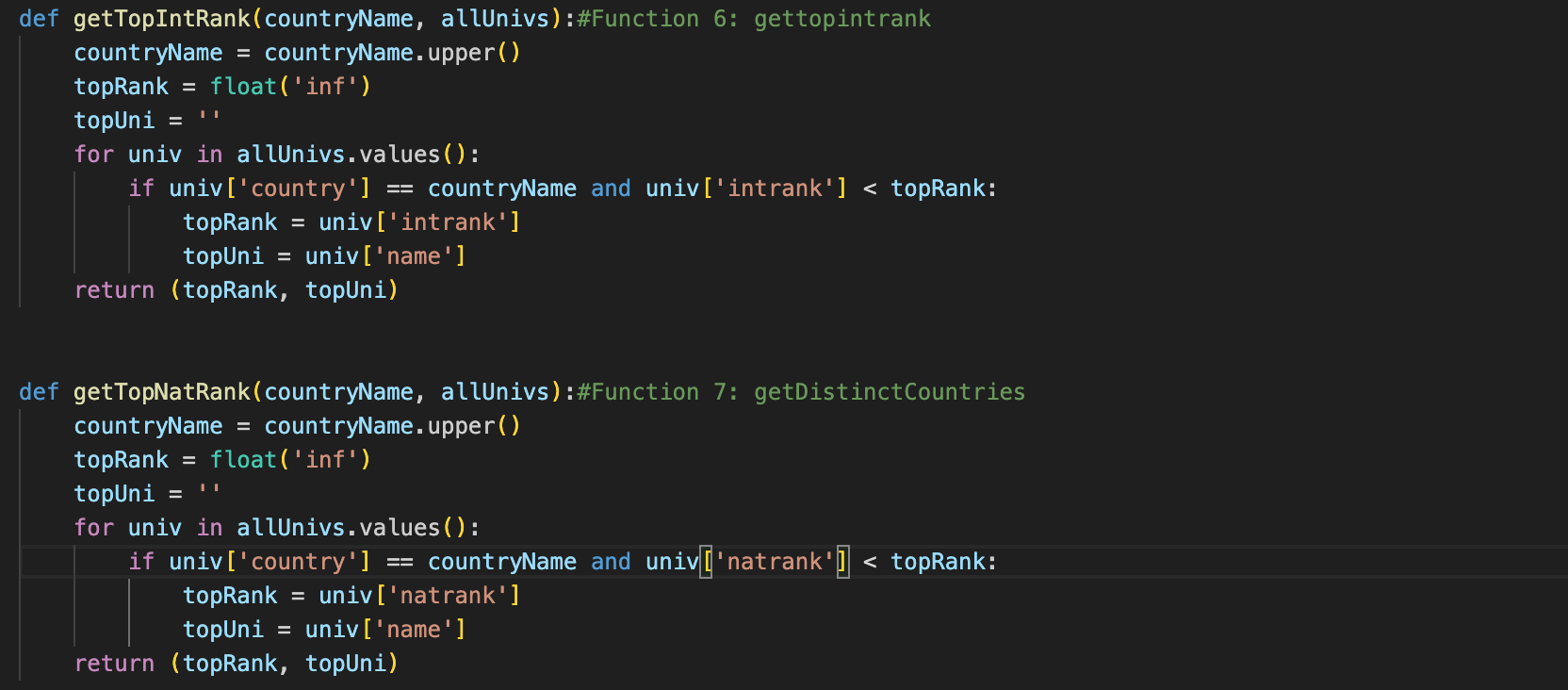The image size is (1568, 690).
Task: Click the last 'return (topRank, topUni)' line
Action: [x=237, y=664]
